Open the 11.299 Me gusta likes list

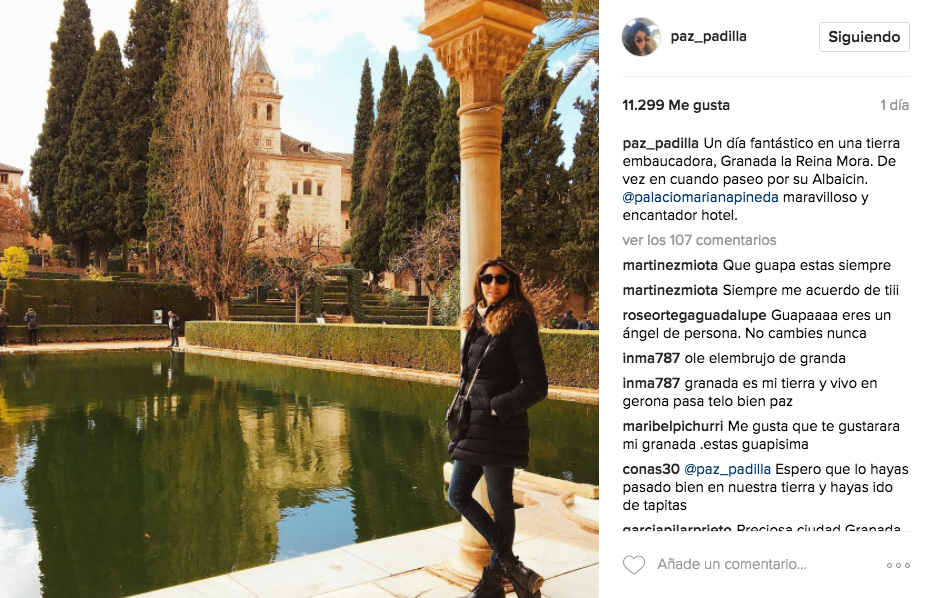click(x=676, y=105)
